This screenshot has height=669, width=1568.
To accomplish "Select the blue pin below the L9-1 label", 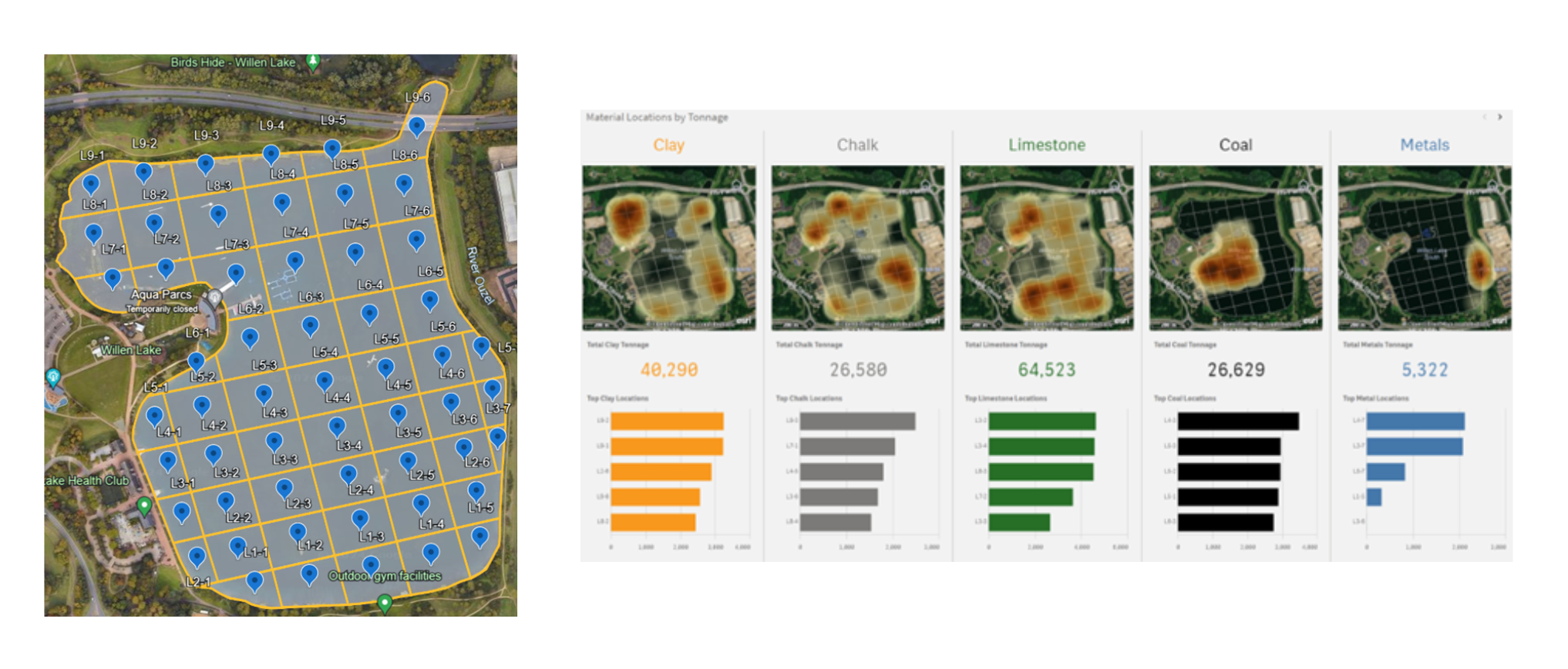I will tap(91, 185).
